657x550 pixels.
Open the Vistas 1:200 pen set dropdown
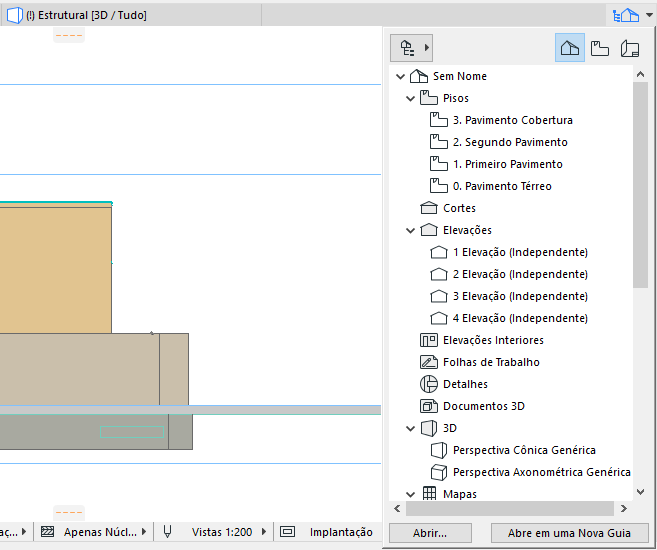click(264, 532)
